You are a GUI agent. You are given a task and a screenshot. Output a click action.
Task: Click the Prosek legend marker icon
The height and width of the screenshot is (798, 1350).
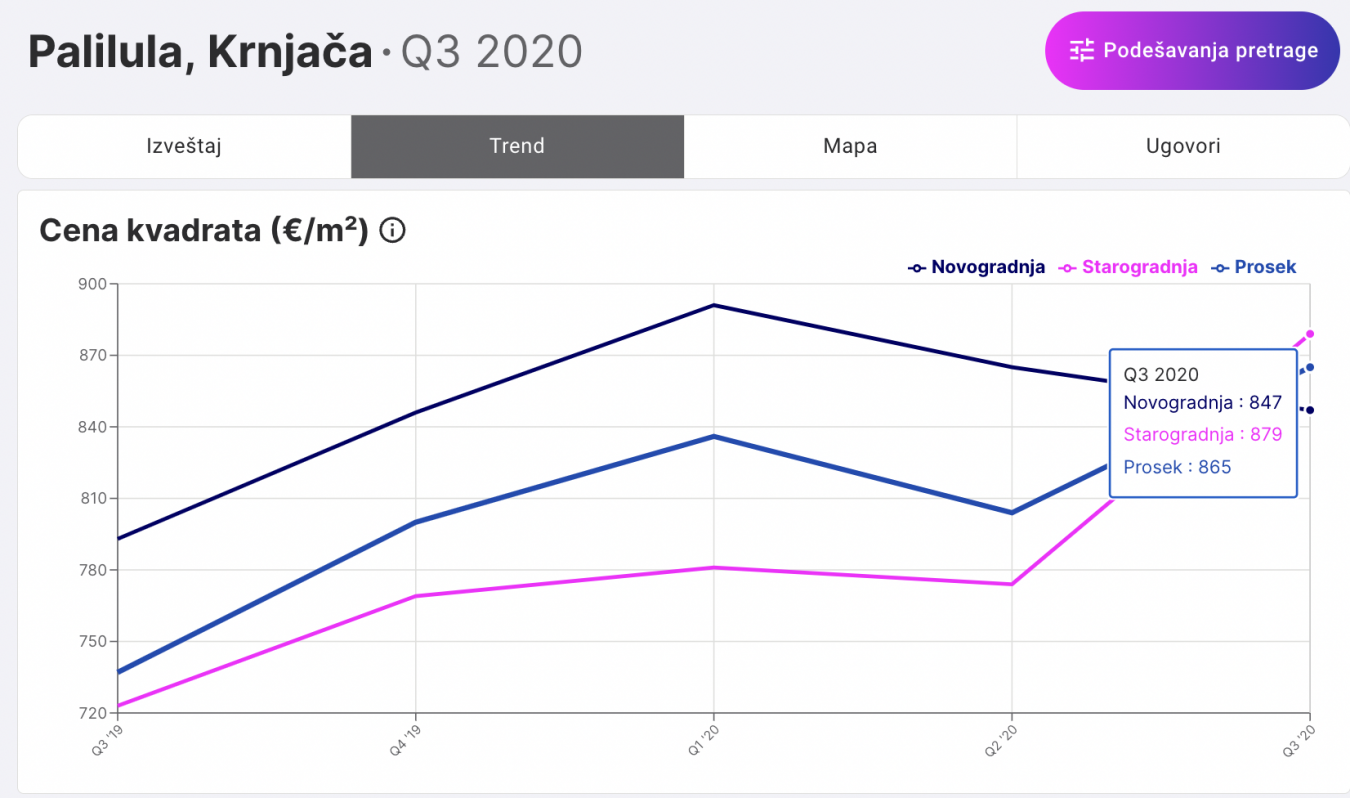pyautogui.click(x=1220, y=268)
